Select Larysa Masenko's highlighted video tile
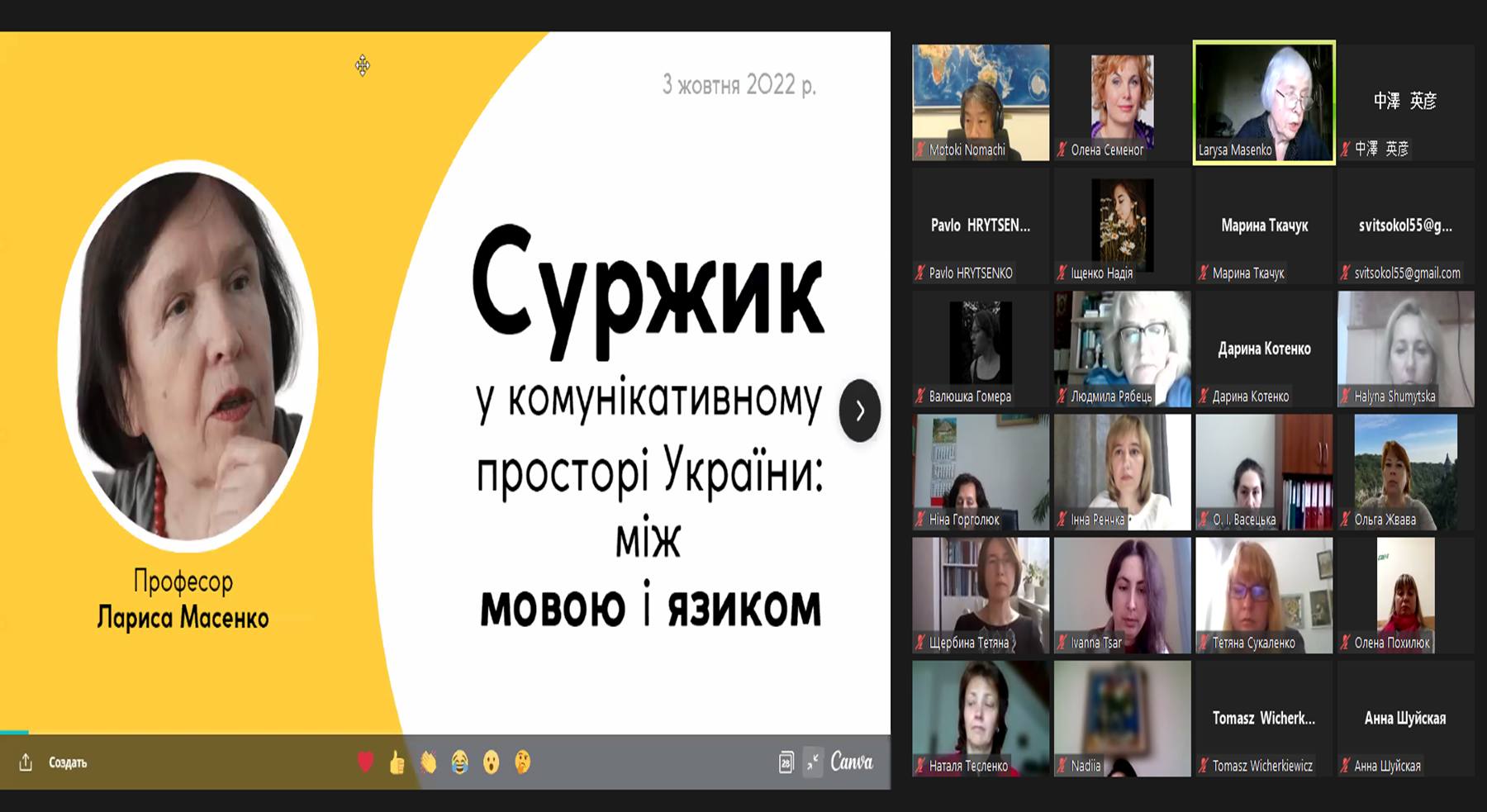The image size is (1487, 812). tap(1263, 102)
